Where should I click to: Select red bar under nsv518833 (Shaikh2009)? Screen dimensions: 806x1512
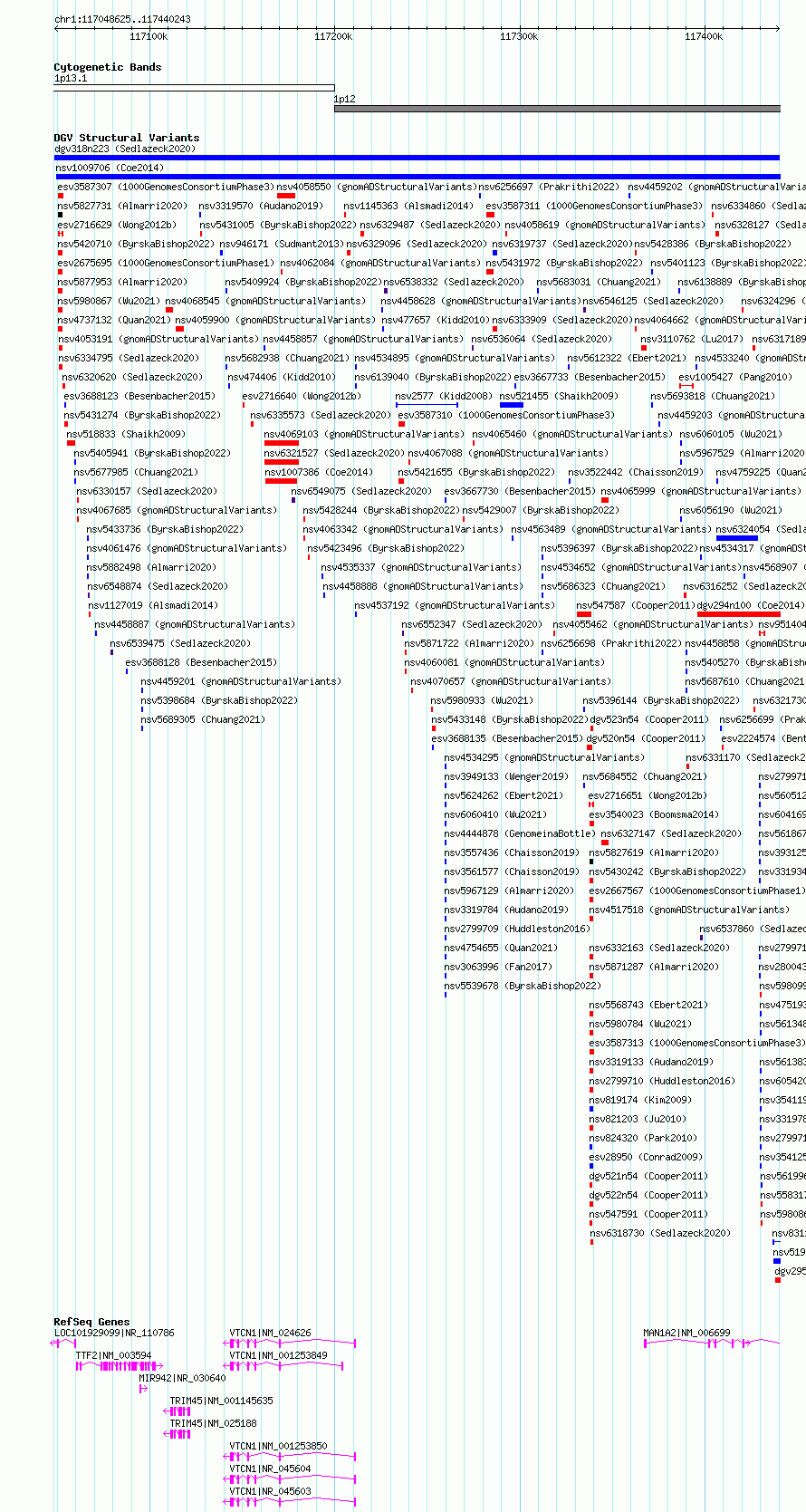point(71,443)
